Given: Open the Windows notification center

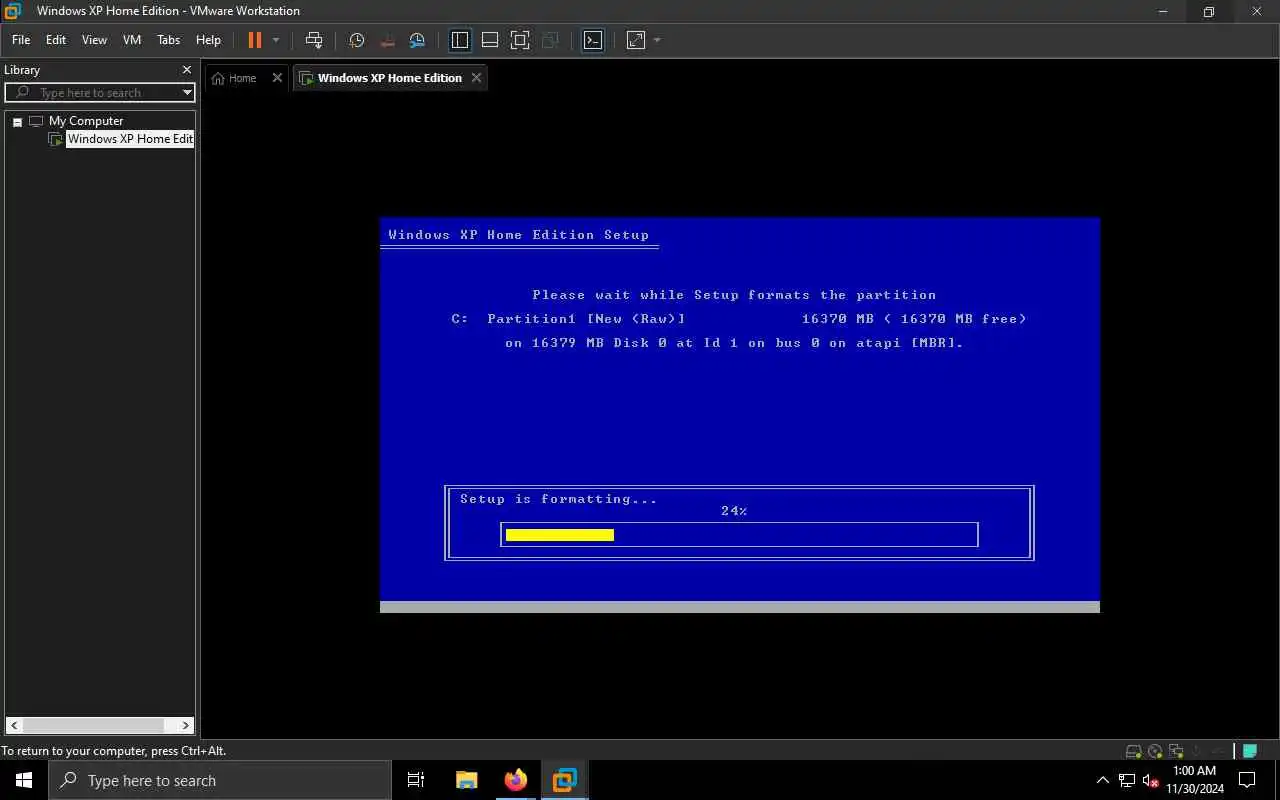Looking at the screenshot, I should pos(1247,780).
